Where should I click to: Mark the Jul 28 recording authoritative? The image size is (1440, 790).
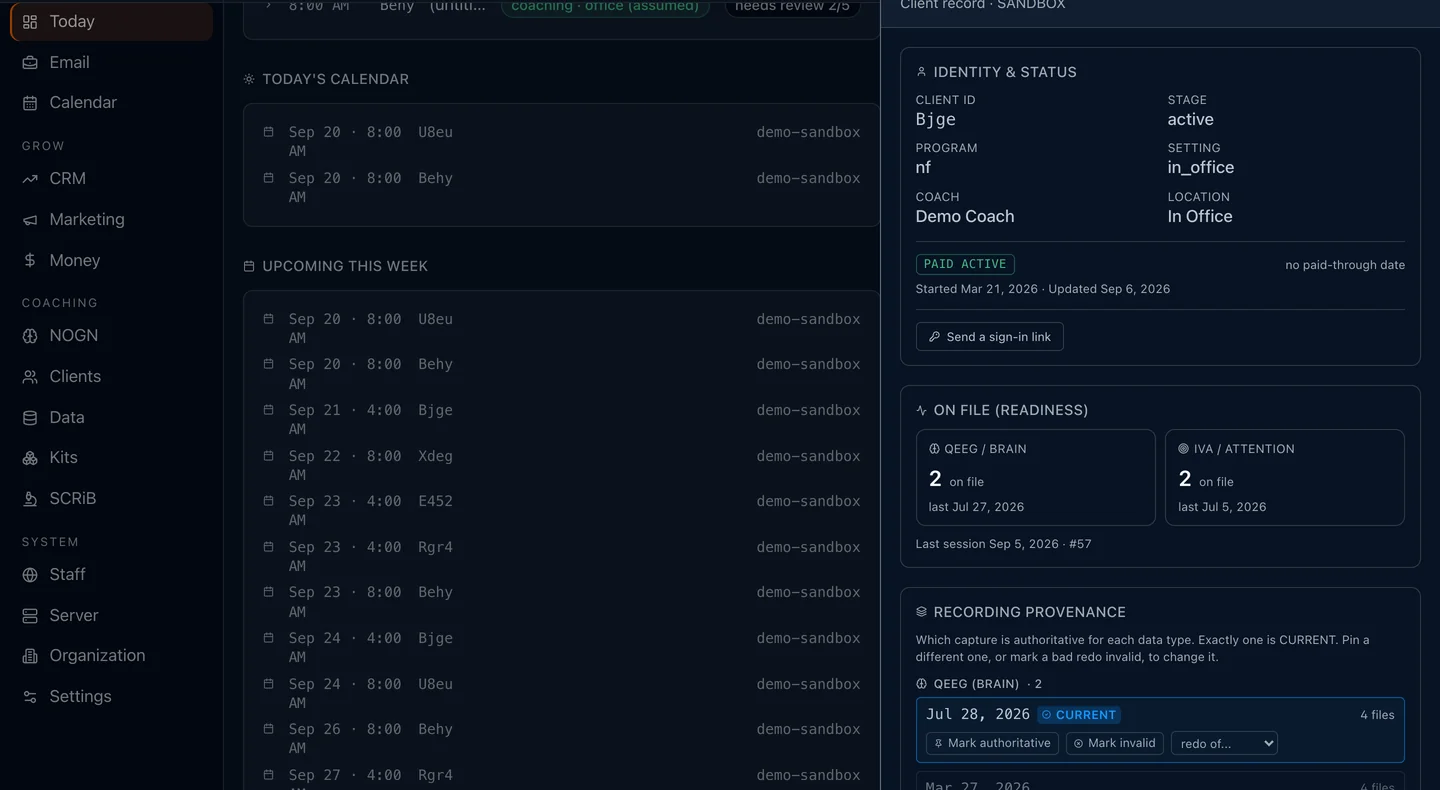[992, 743]
